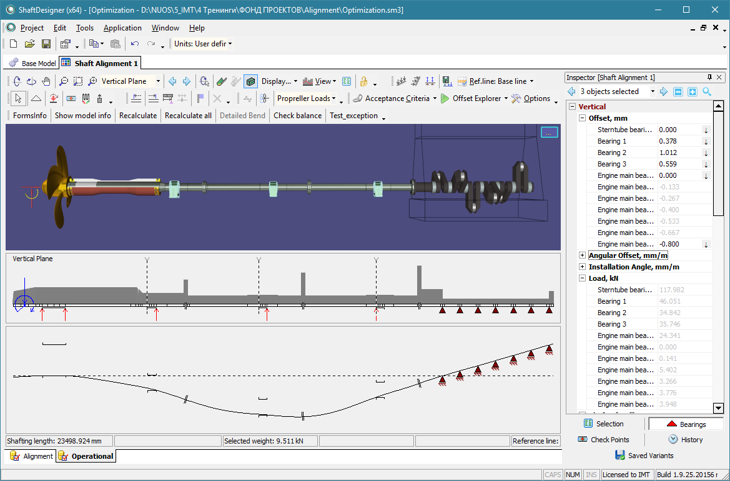This screenshot has height=481, width=730.
Task: Open the Display... dropdown
Action: coord(279,81)
